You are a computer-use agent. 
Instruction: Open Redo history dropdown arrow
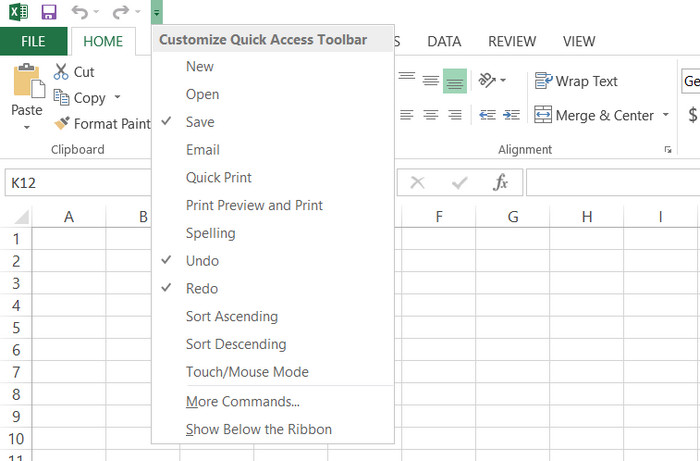tap(138, 12)
